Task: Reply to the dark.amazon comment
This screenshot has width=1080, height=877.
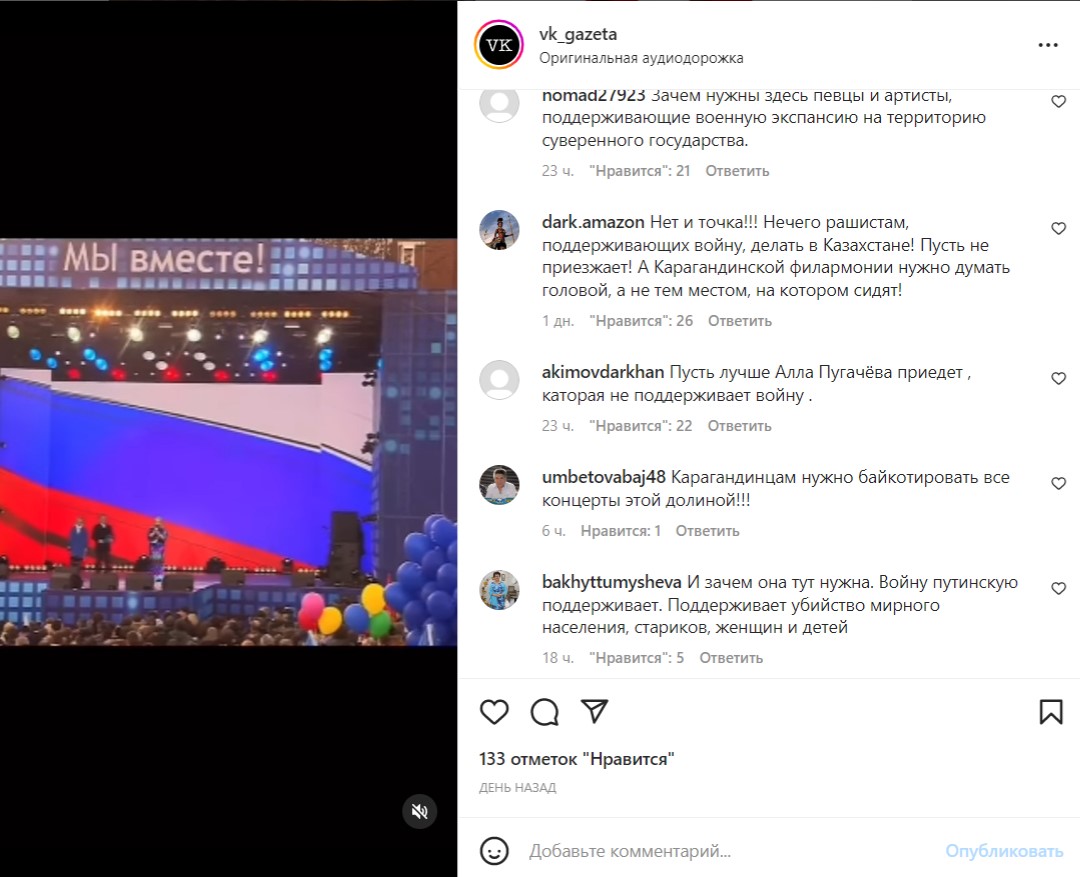Action: click(x=740, y=321)
